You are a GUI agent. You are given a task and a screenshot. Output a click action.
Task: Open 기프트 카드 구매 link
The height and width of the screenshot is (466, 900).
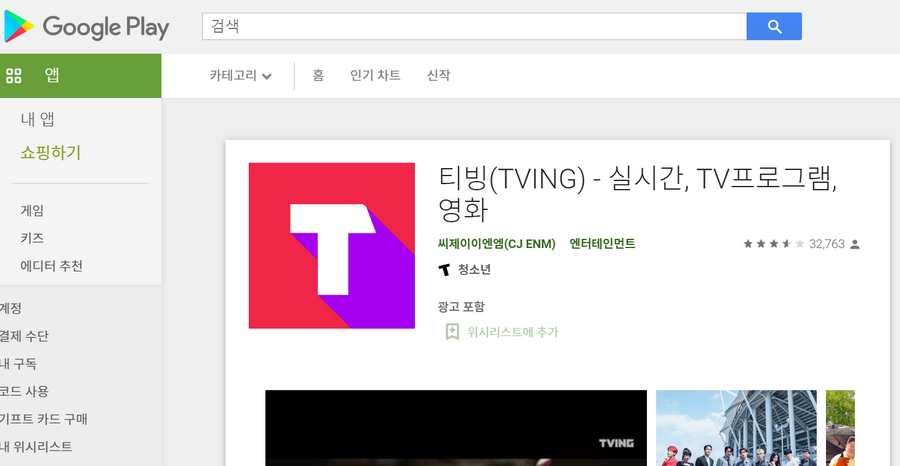(x=44, y=419)
